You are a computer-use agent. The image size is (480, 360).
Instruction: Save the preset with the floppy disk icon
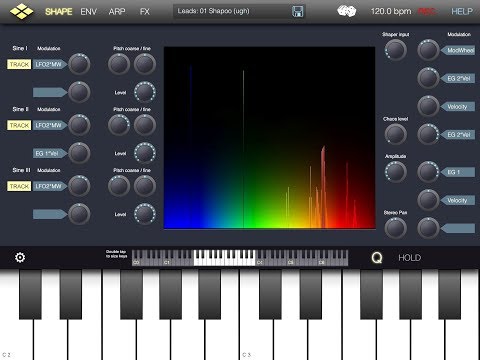[298, 11]
